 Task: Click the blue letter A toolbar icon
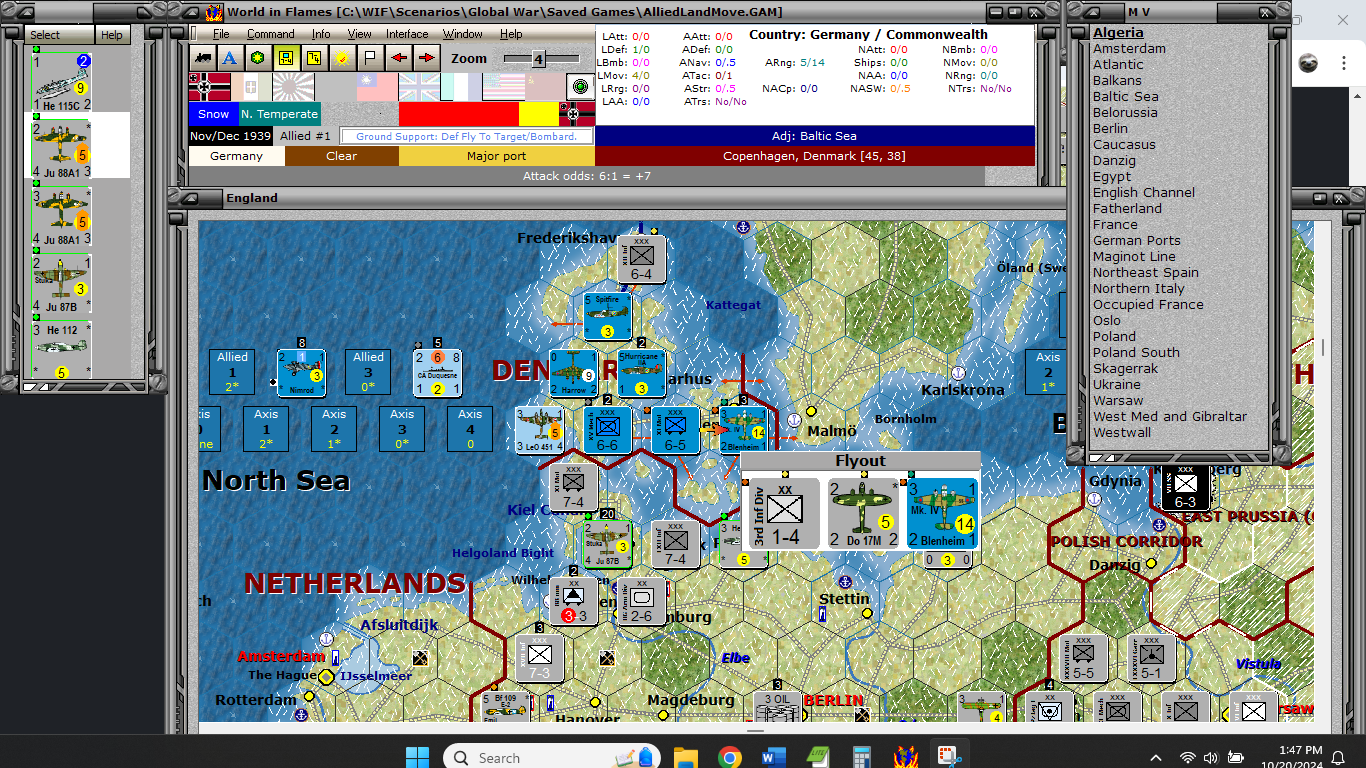[x=230, y=58]
